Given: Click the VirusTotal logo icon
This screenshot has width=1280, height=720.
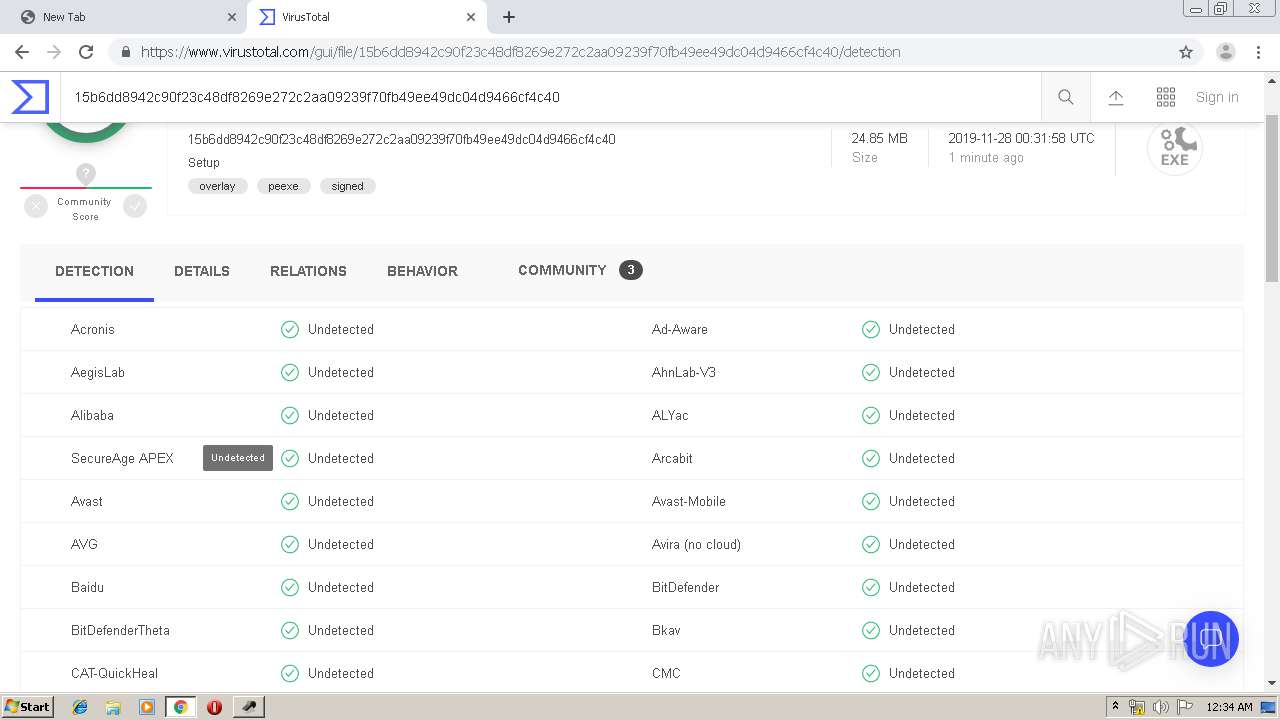Looking at the screenshot, I should 30,97.
